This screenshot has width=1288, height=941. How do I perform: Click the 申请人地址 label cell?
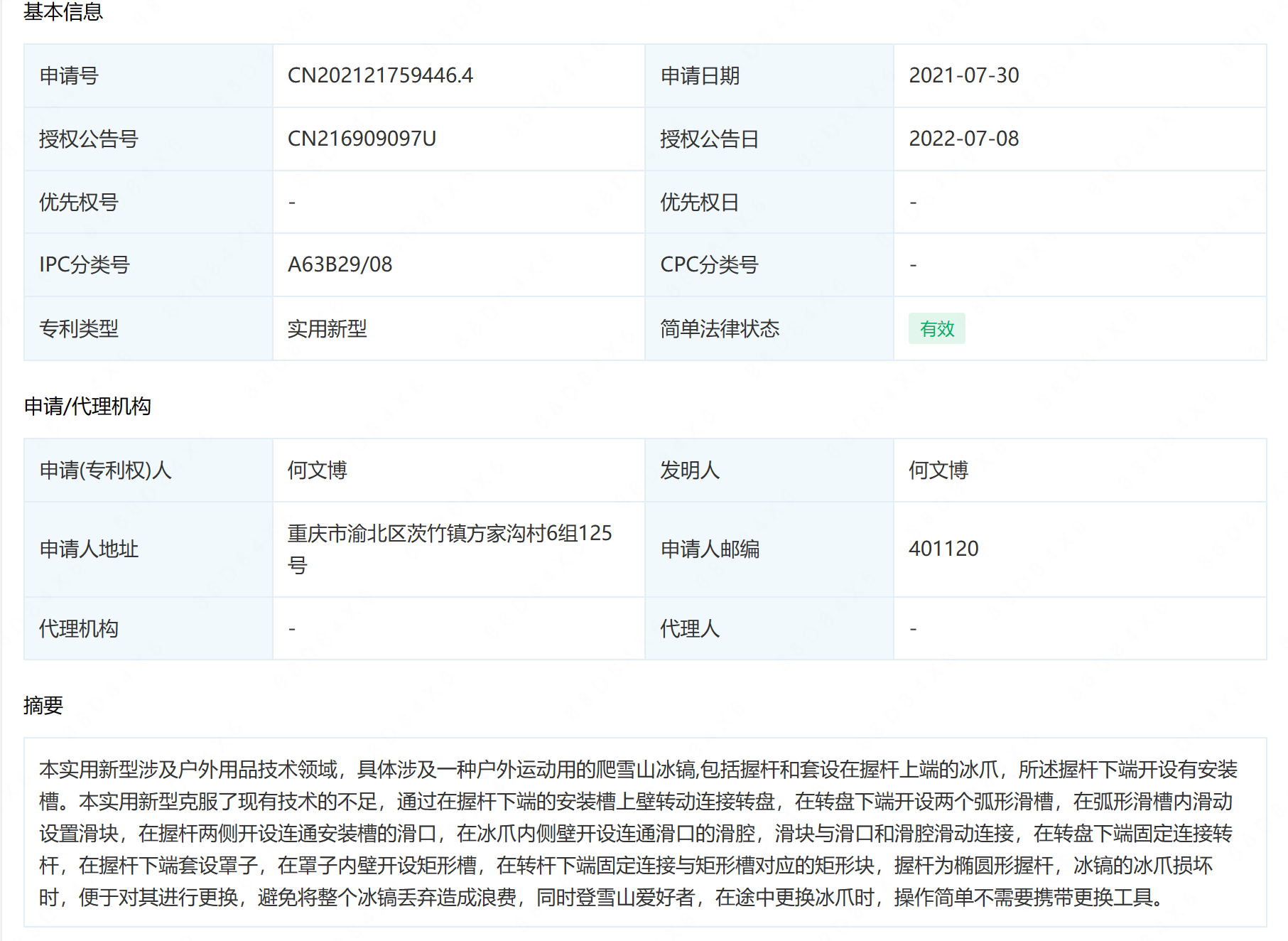pyautogui.click(x=148, y=549)
